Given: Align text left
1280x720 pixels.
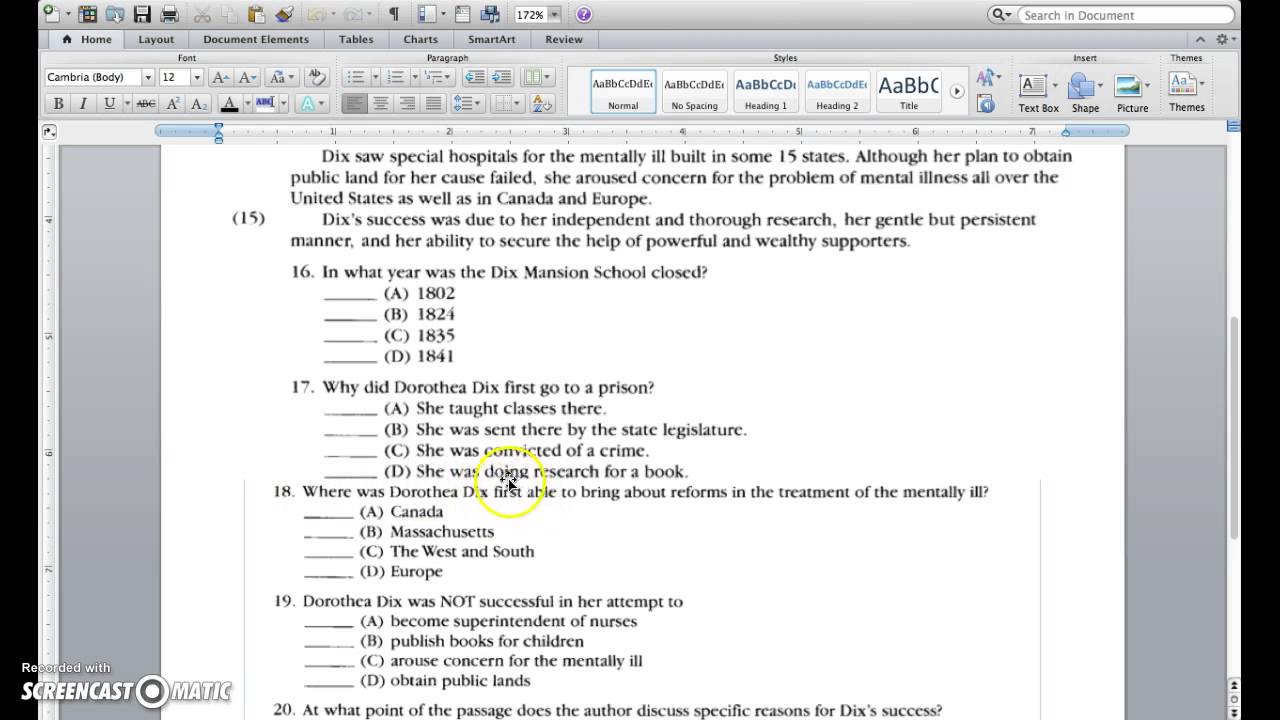Looking at the screenshot, I should (354, 103).
